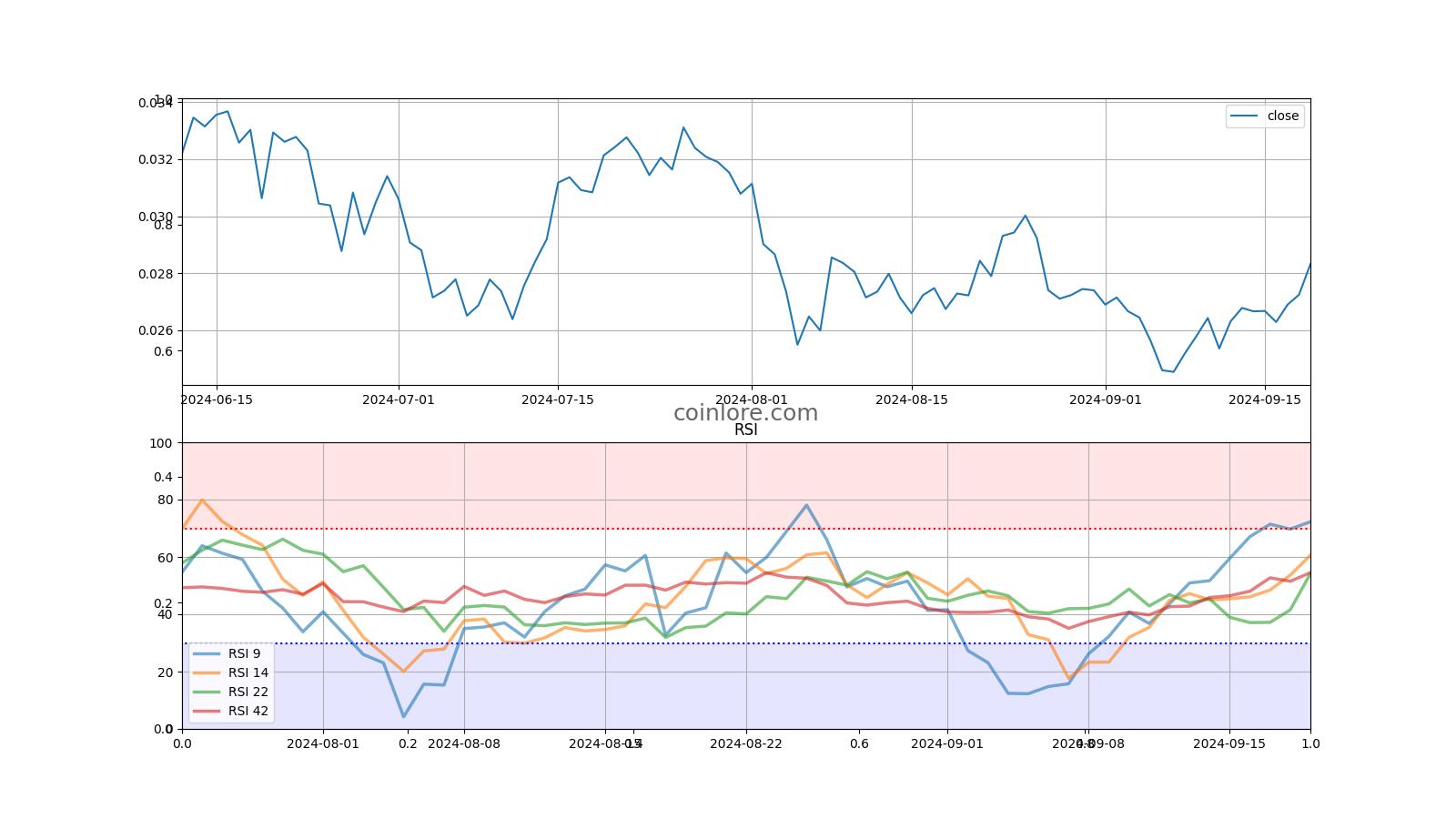Click the 0.032 price axis label
Viewport: 1456px width, 819px height.
point(155,159)
